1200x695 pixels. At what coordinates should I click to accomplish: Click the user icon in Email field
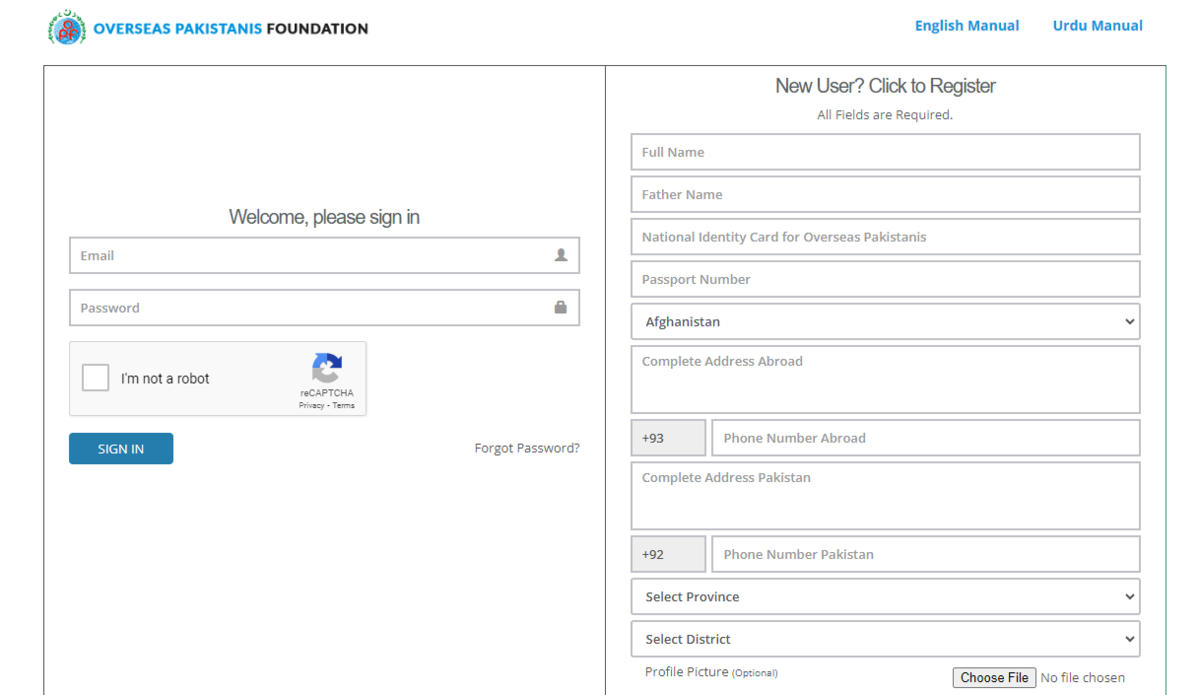(561, 255)
